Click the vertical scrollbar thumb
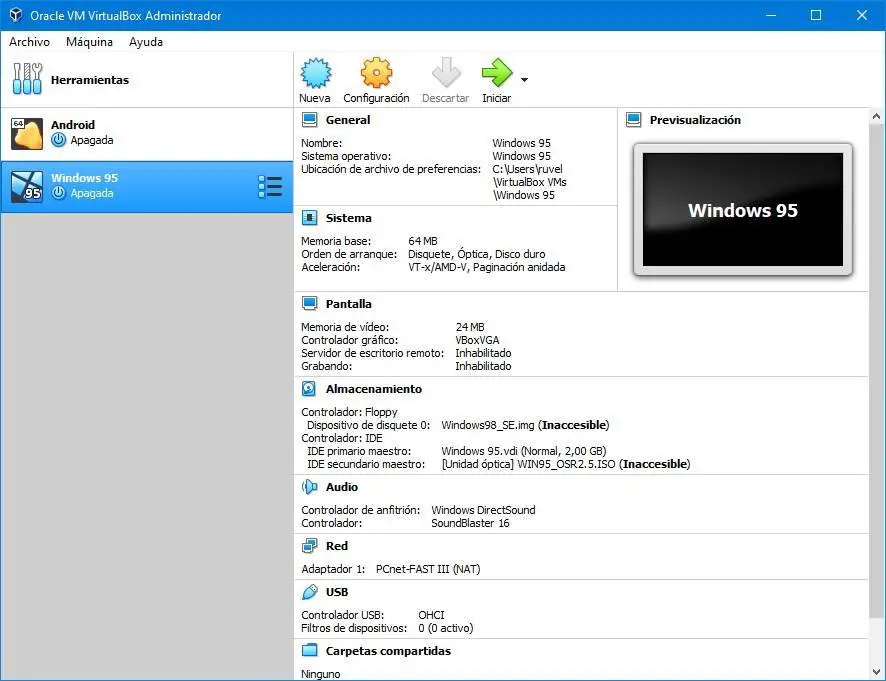 [876, 370]
